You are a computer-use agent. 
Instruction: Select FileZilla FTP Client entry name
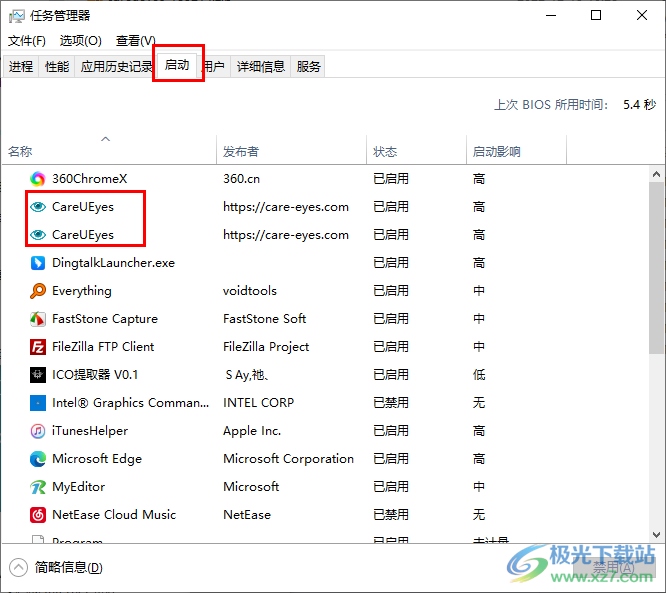coord(103,347)
